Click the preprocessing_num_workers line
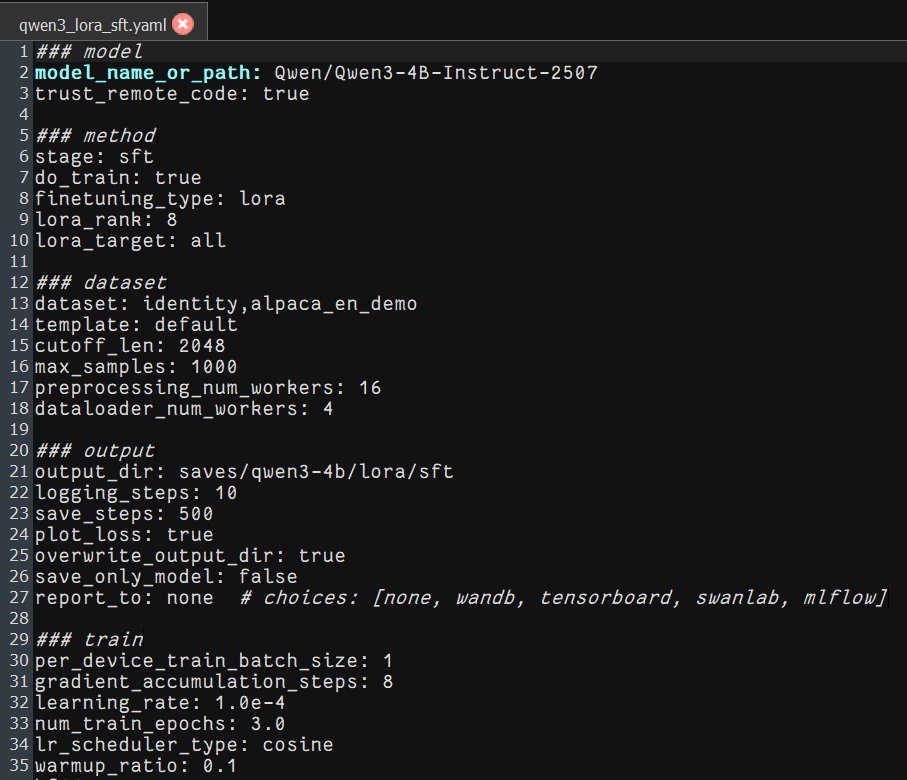 tap(208, 388)
